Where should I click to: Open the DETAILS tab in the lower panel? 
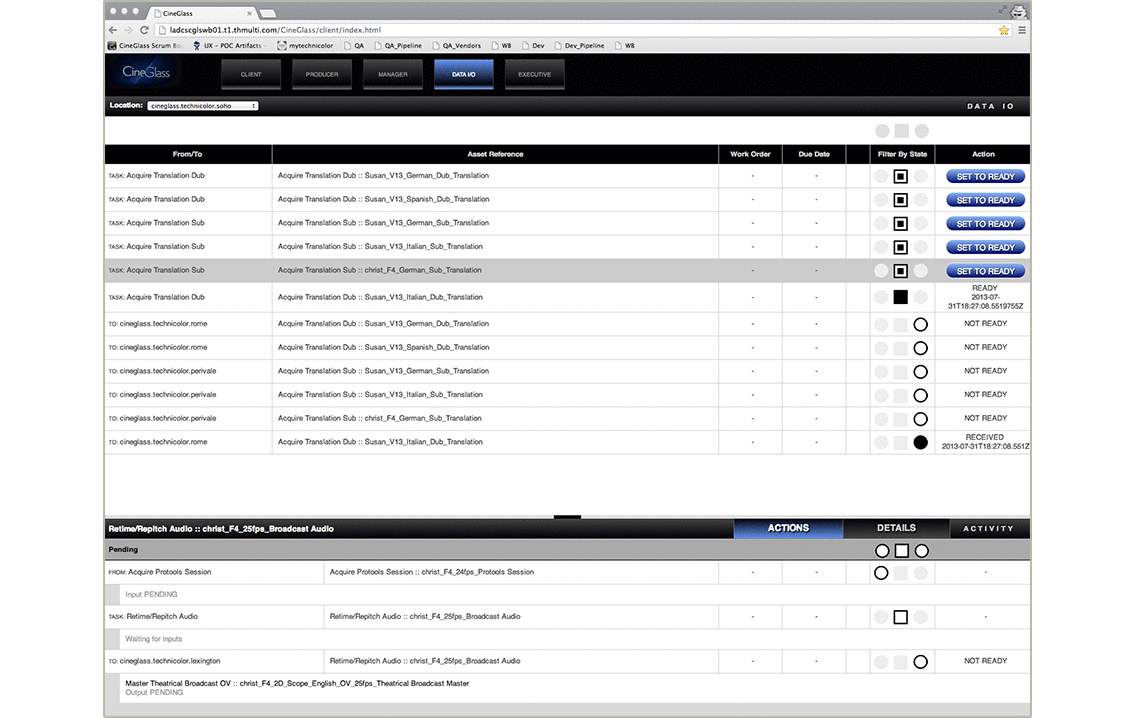click(896, 528)
